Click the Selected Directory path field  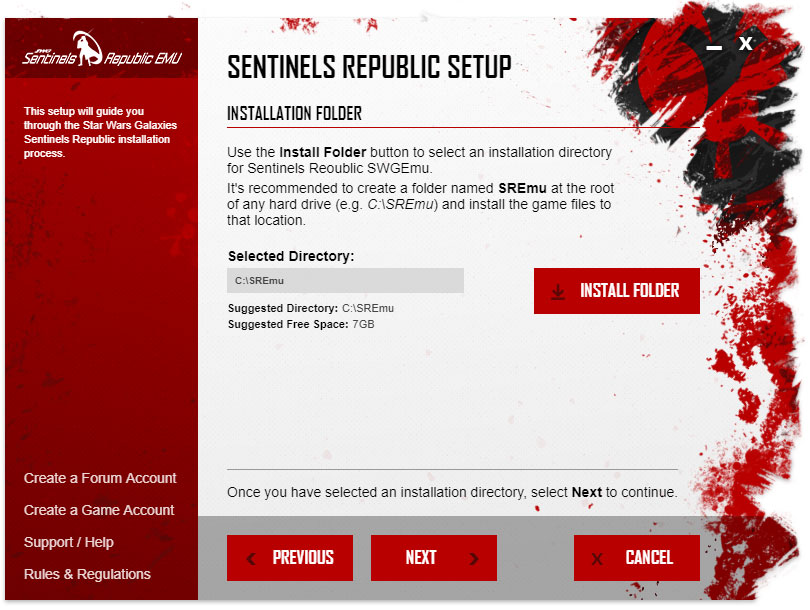click(345, 281)
